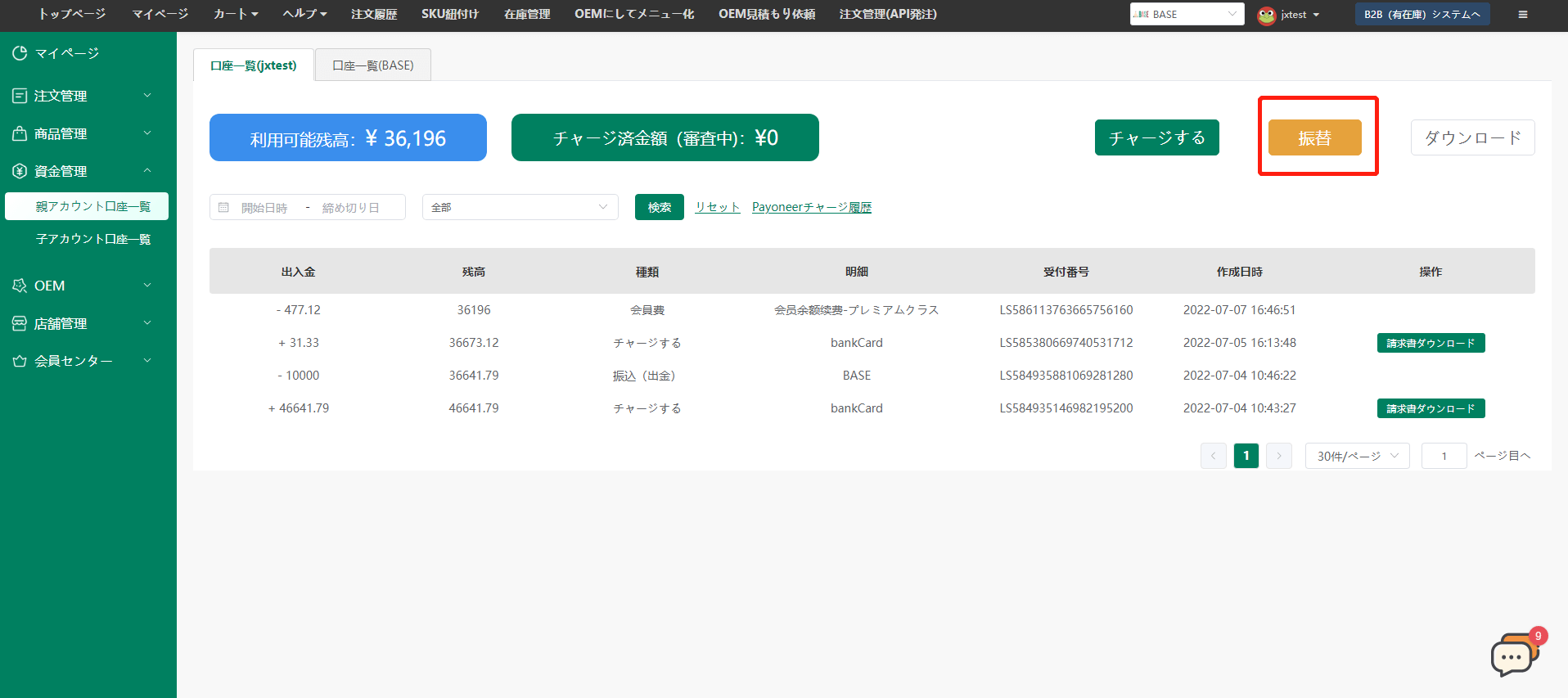Expand the OEM sidebar section
Viewport: 1568px width, 698px height.
[147, 286]
